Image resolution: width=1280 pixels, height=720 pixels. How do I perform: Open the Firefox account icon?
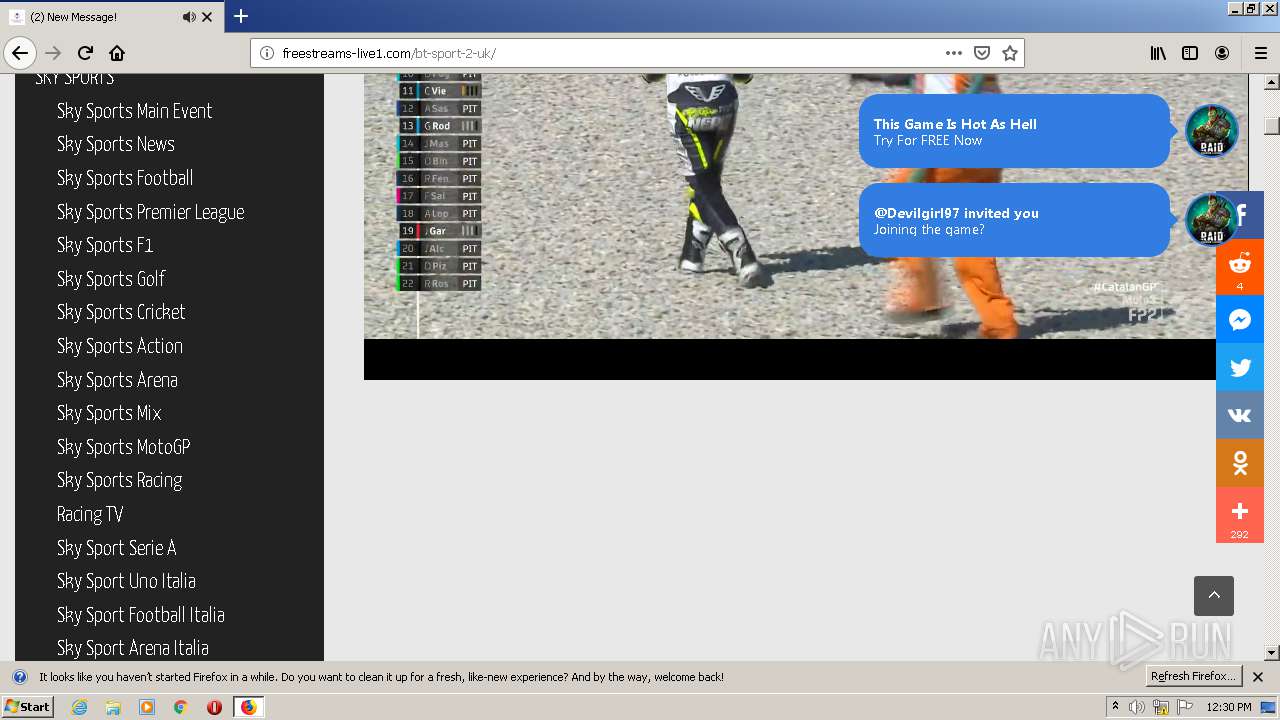click(1222, 53)
